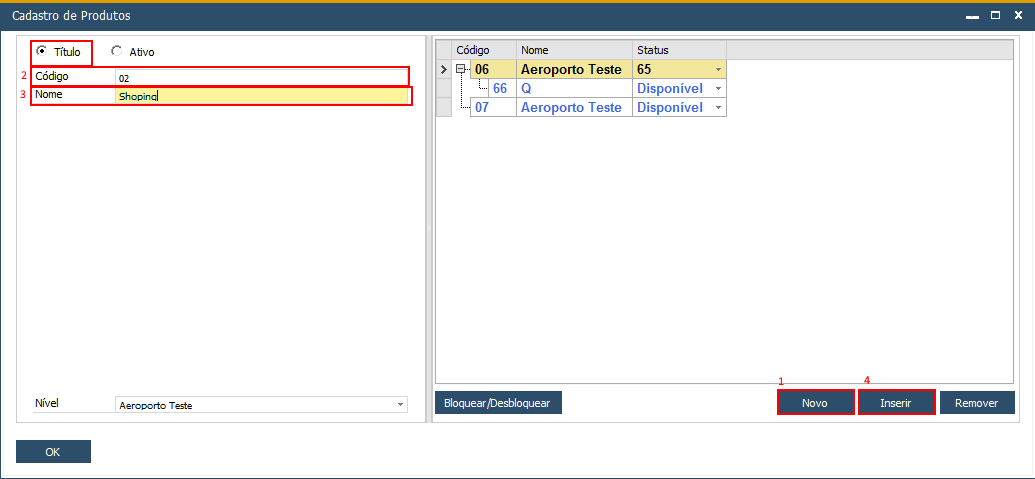
Task: Open Status dropdown in row 66
Action: 718,88
